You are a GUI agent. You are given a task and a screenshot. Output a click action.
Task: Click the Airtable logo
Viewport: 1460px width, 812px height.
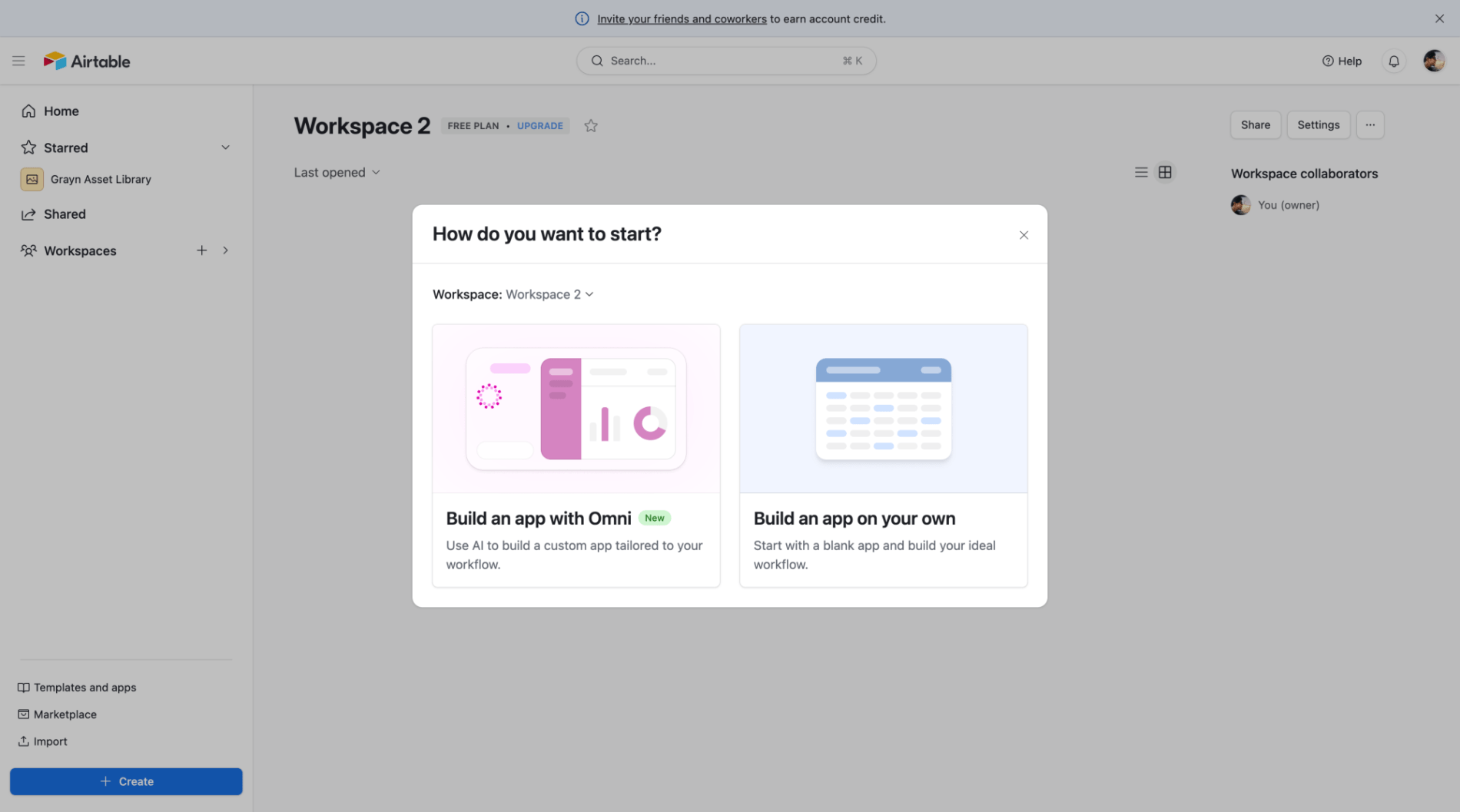click(87, 61)
